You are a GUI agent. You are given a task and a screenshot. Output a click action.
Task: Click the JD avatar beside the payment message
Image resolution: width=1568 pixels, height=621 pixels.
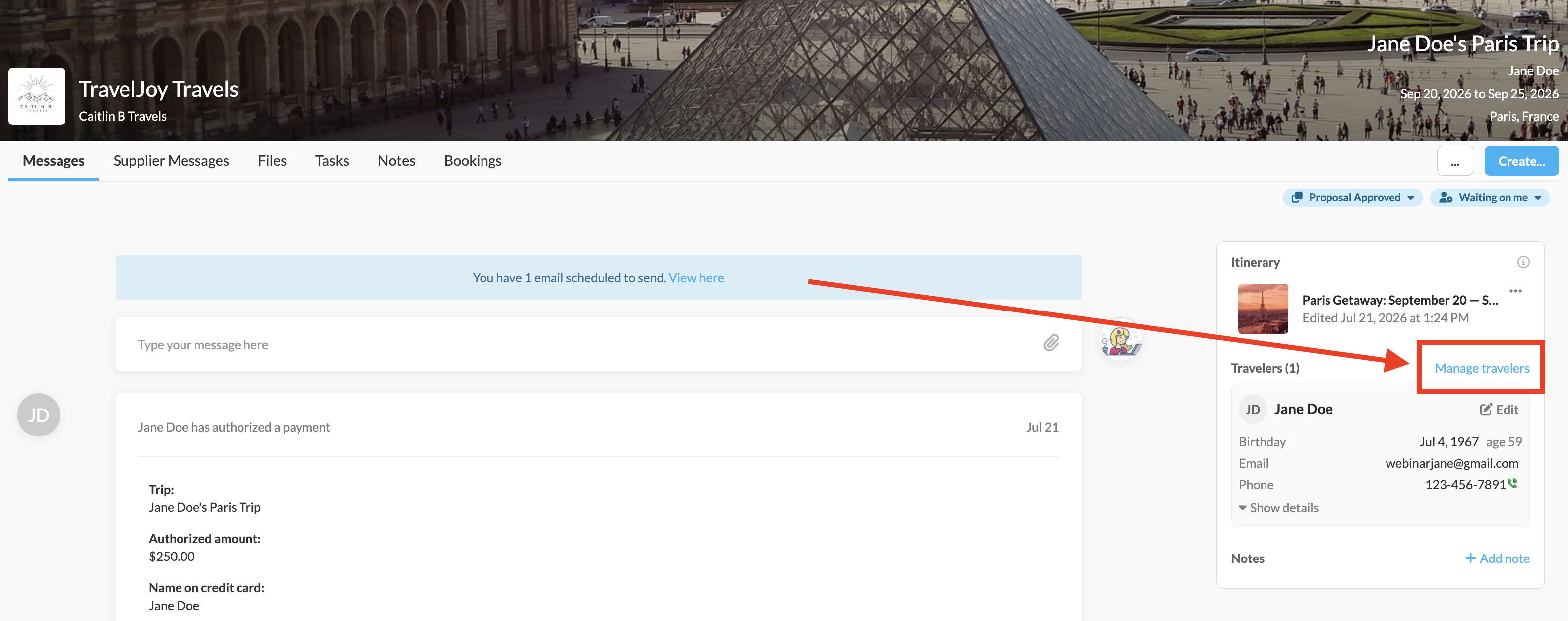point(38,415)
